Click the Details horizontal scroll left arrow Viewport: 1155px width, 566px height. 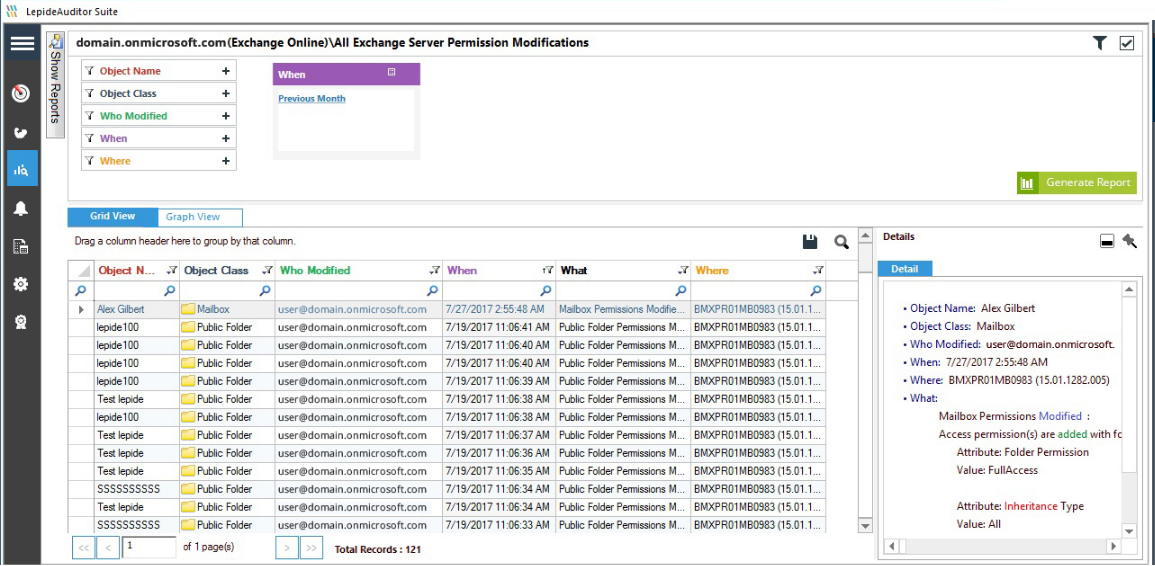click(x=891, y=547)
